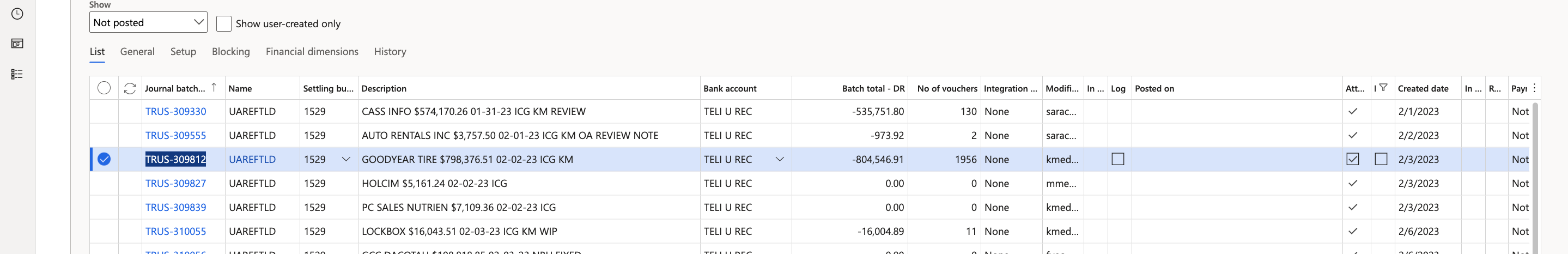Click attachment checkmark in PC SALES NUTRIEN row
The image size is (1568, 254).
click(x=1352, y=207)
